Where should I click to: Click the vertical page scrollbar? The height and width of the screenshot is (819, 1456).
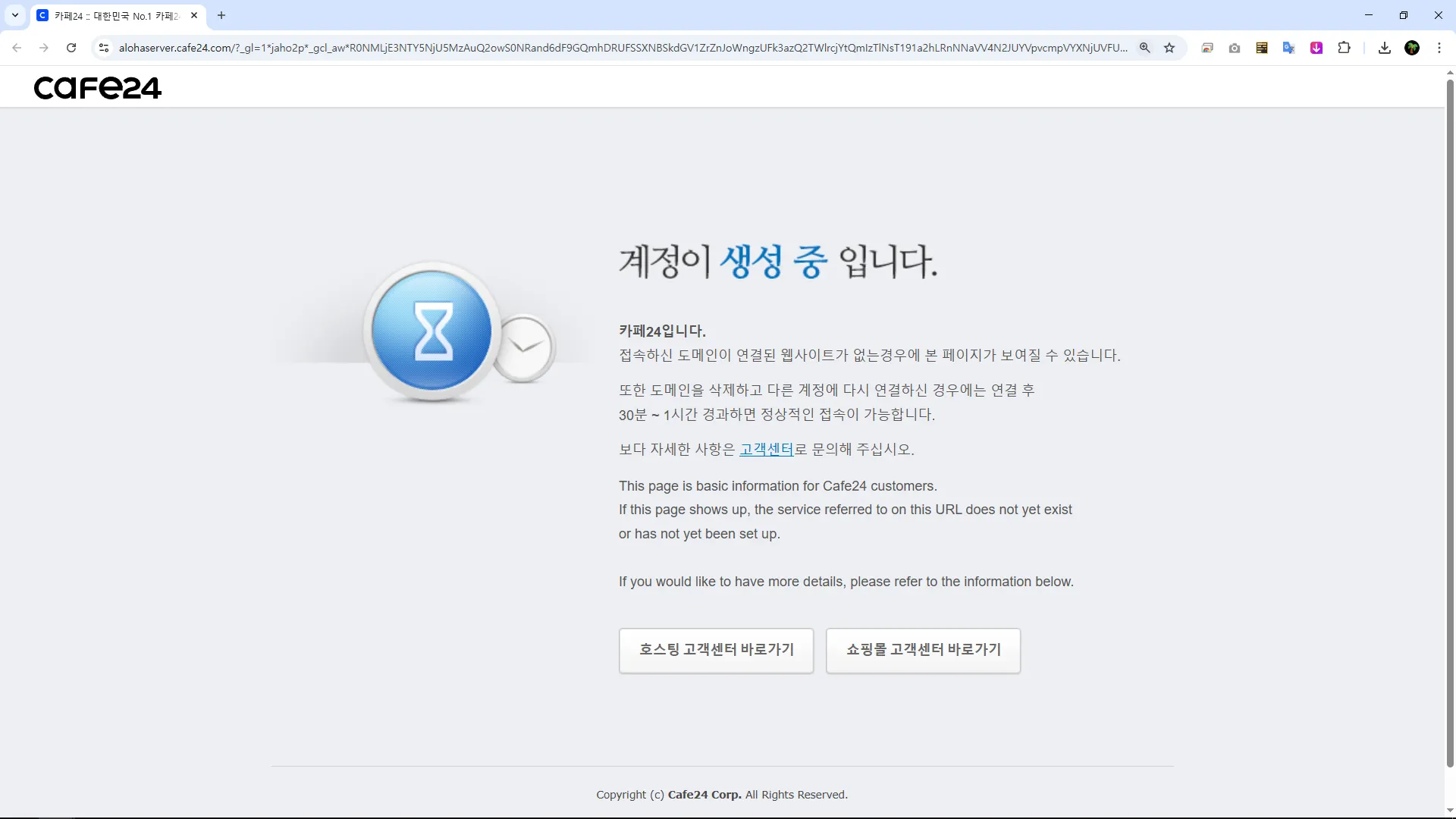pos(1450,425)
